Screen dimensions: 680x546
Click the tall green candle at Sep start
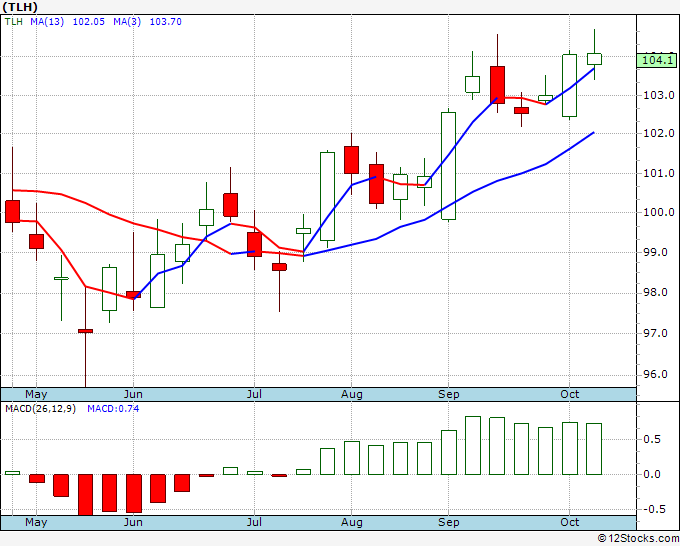point(448,166)
